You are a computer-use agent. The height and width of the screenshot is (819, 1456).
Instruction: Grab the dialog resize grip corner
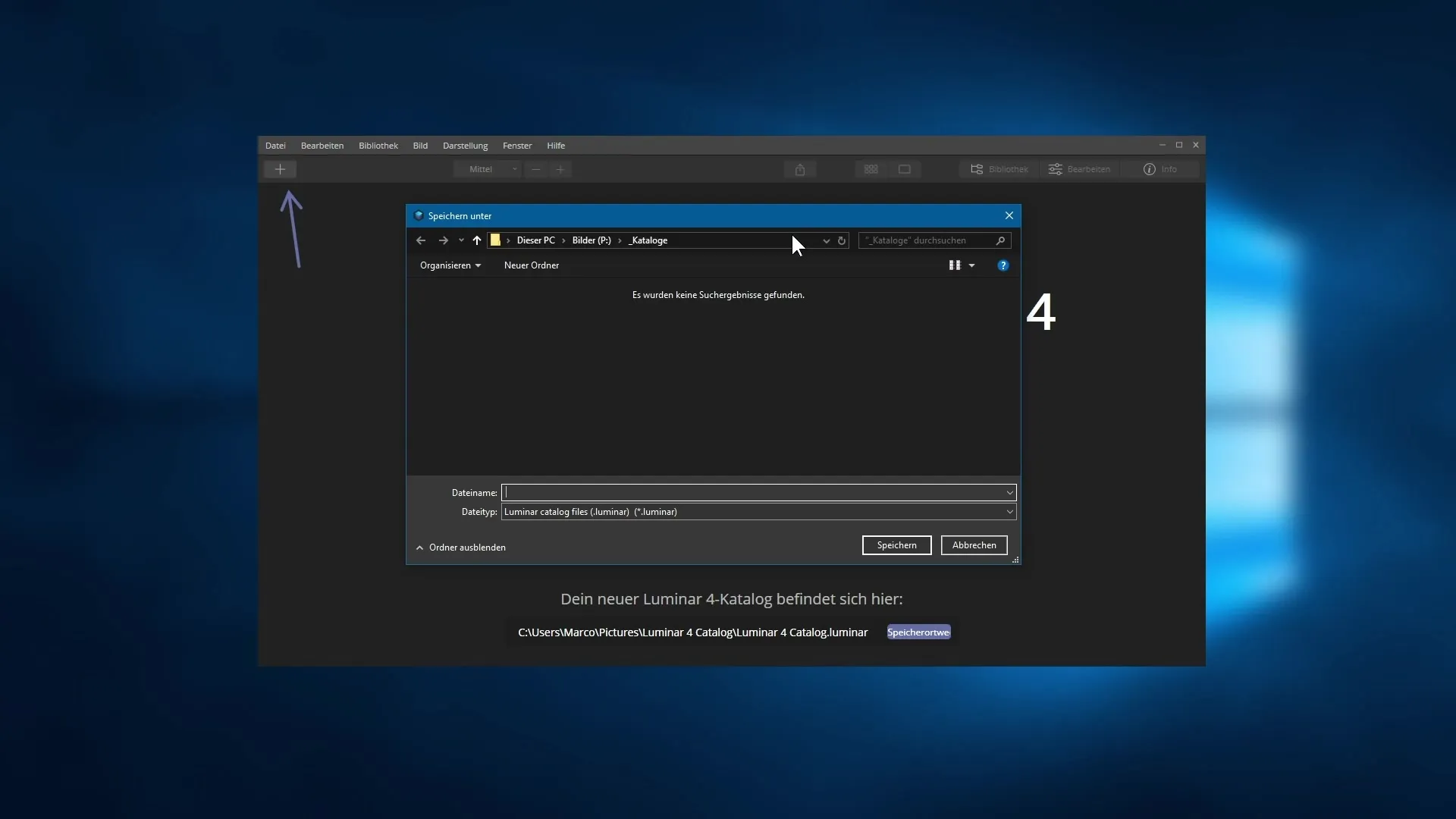[1015, 560]
